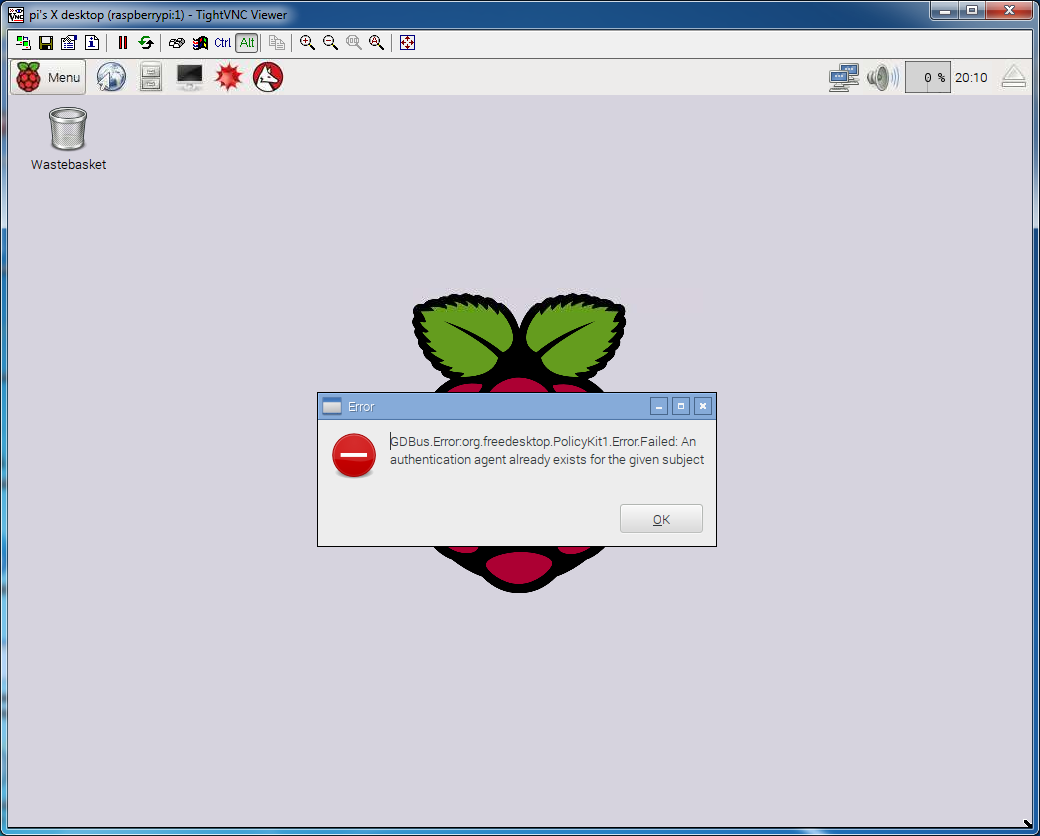Switch to Full Screen mode icon
Screen dimensions: 1040x836
coord(407,43)
